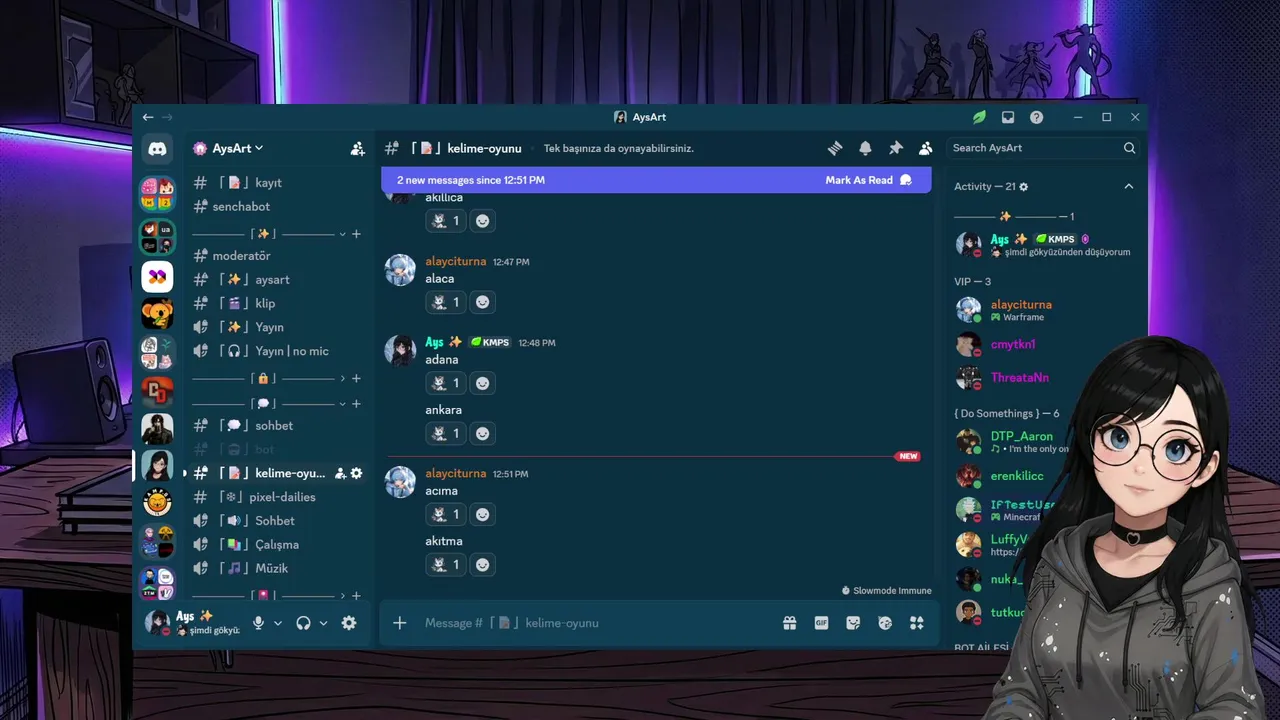This screenshot has width=1280, height=720.
Task: Open Activity settings gear in member list
Action: [1023, 187]
